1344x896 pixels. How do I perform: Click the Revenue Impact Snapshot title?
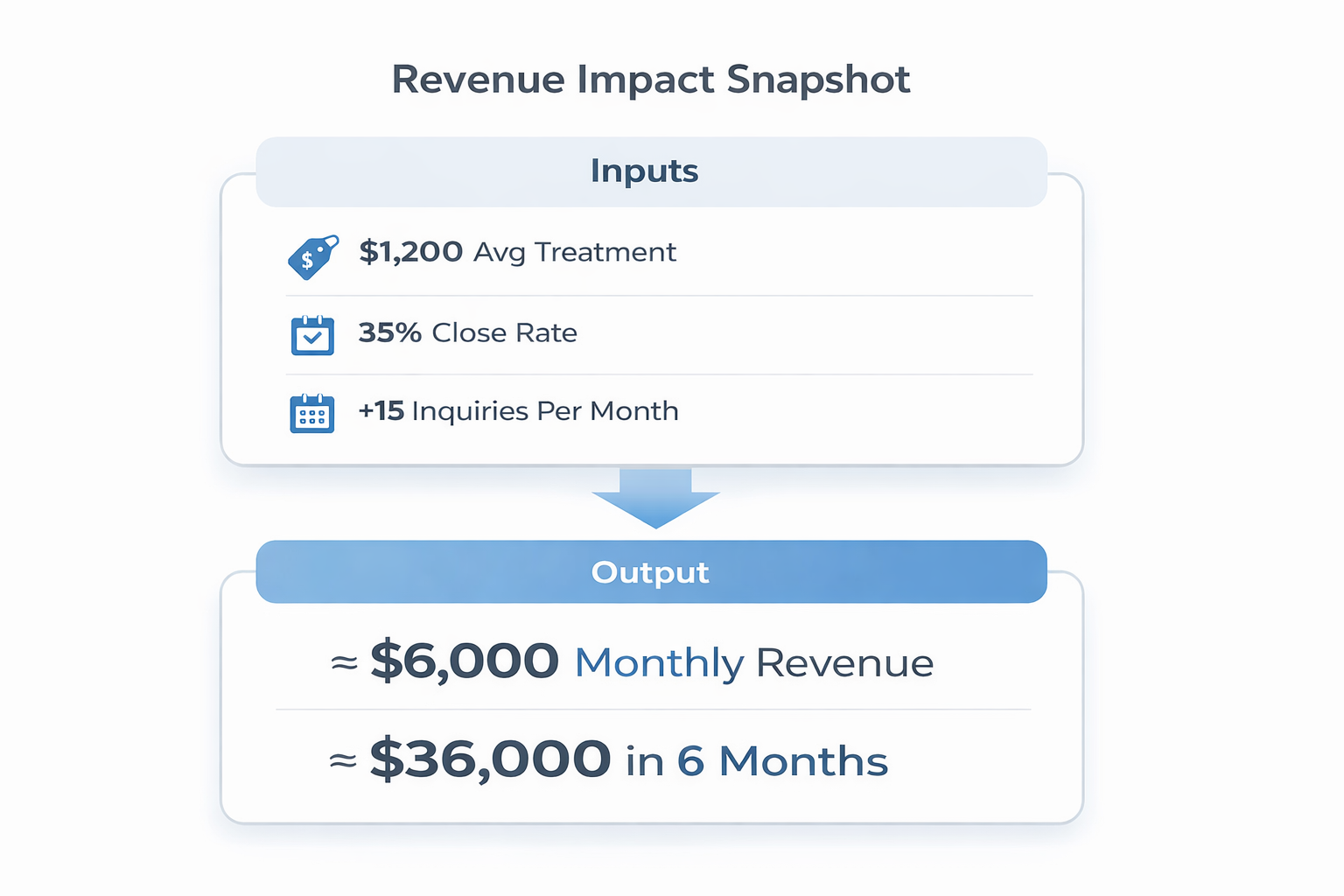click(650, 80)
